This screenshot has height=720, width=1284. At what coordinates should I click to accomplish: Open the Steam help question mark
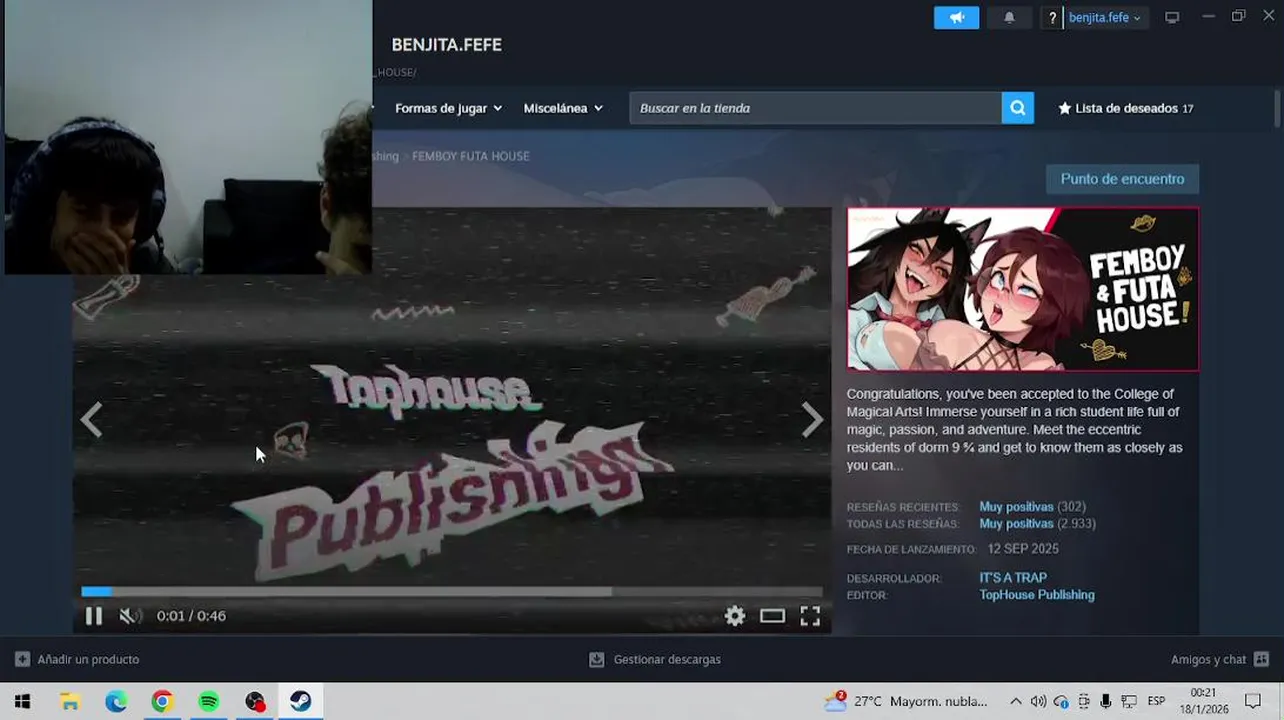coord(1052,17)
